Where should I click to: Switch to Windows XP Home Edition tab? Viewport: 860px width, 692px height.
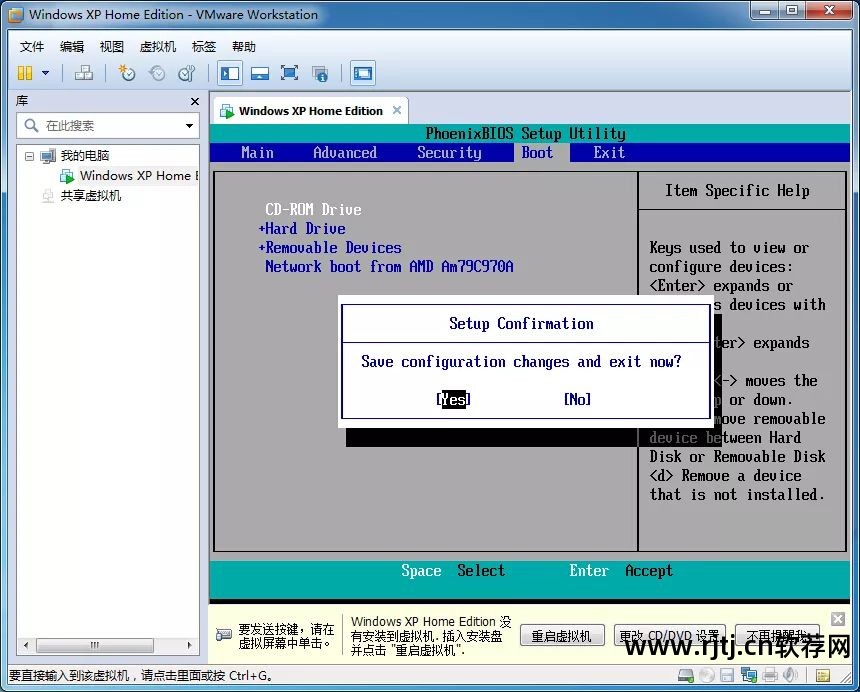coord(310,111)
